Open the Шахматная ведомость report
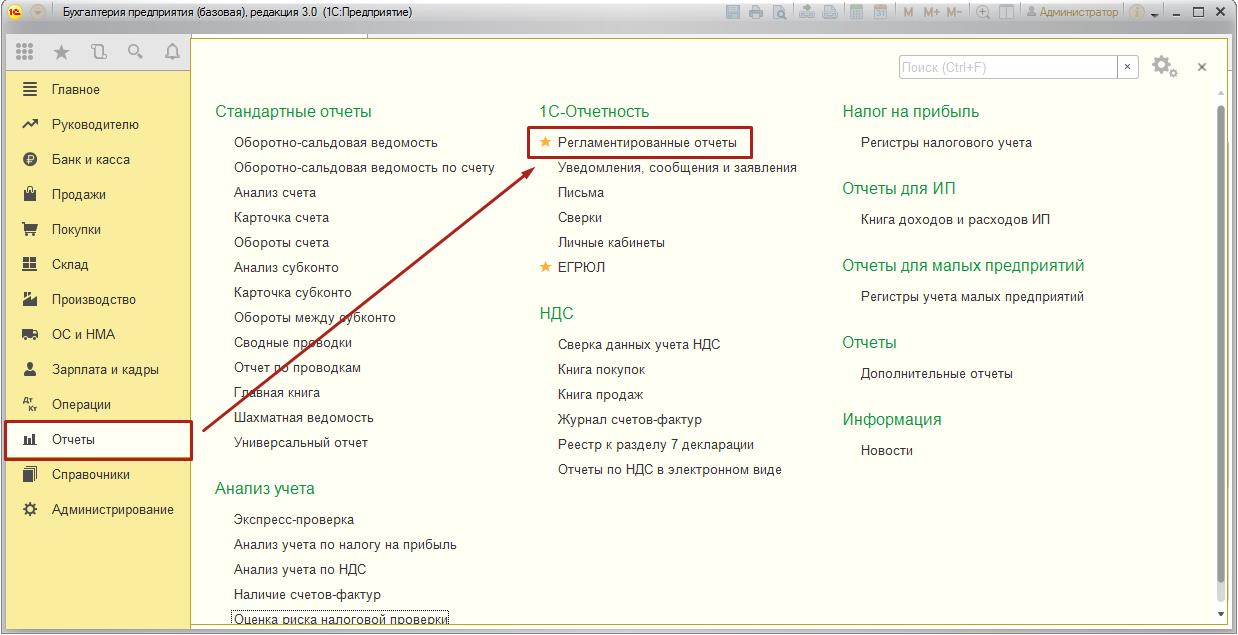 (x=304, y=417)
